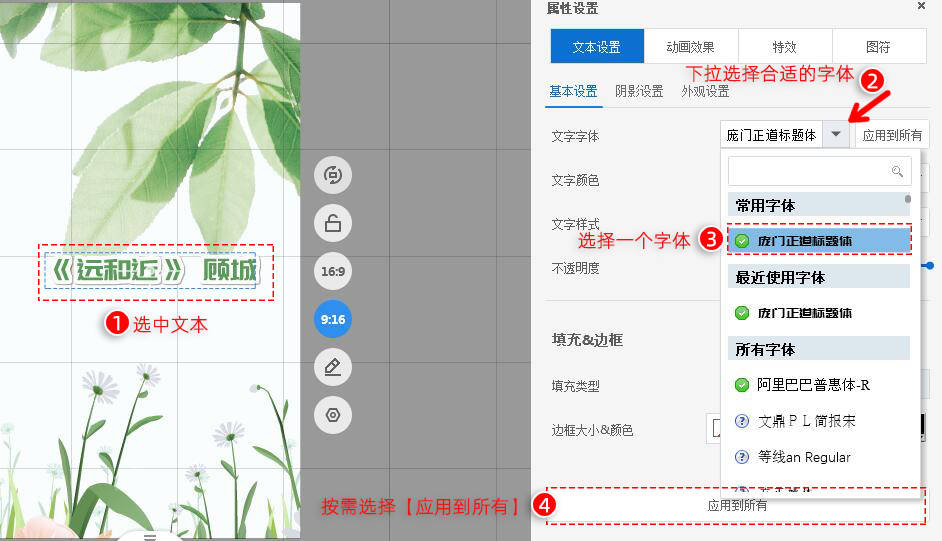Click the question icon beside 文鼎PL简报宋
The height and width of the screenshot is (541, 942).
[x=742, y=421]
